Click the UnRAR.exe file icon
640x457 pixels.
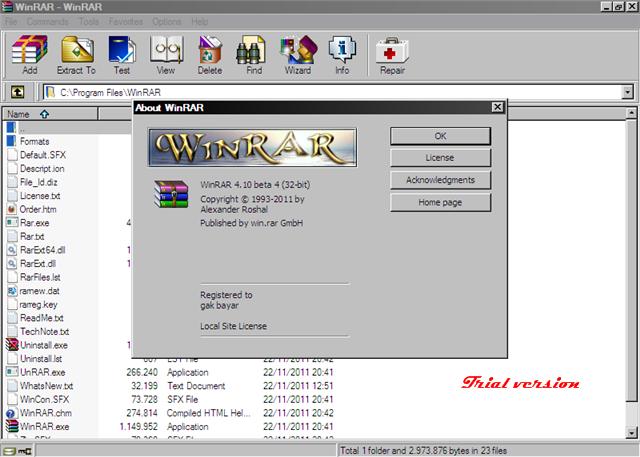pos(11,372)
